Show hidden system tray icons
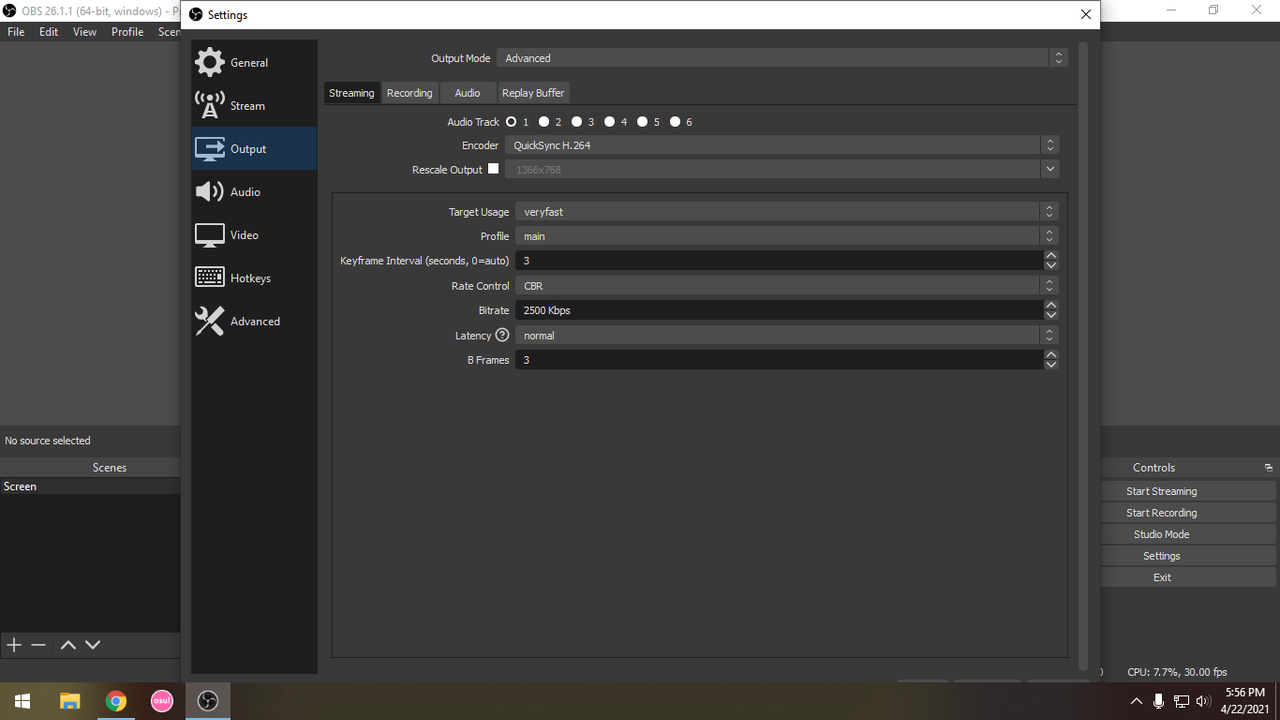The image size is (1280, 720). click(x=1136, y=701)
